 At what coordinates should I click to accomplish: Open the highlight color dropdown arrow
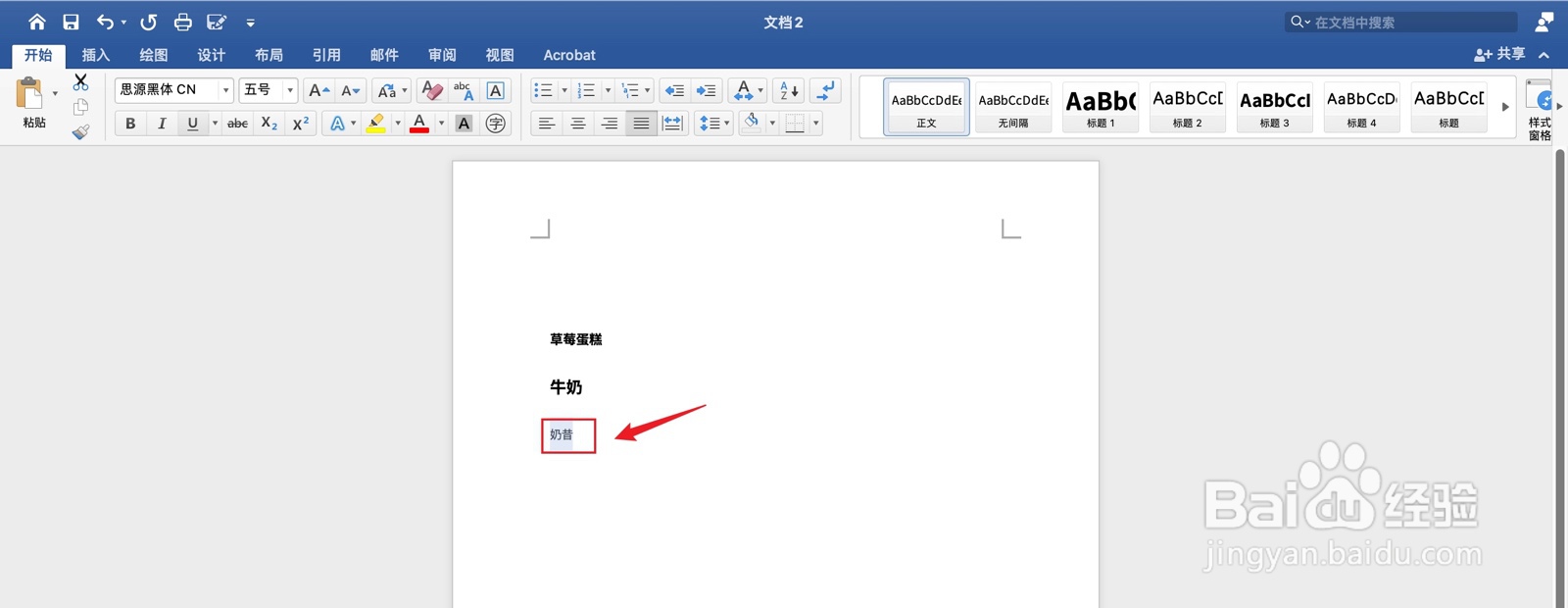click(x=398, y=124)
